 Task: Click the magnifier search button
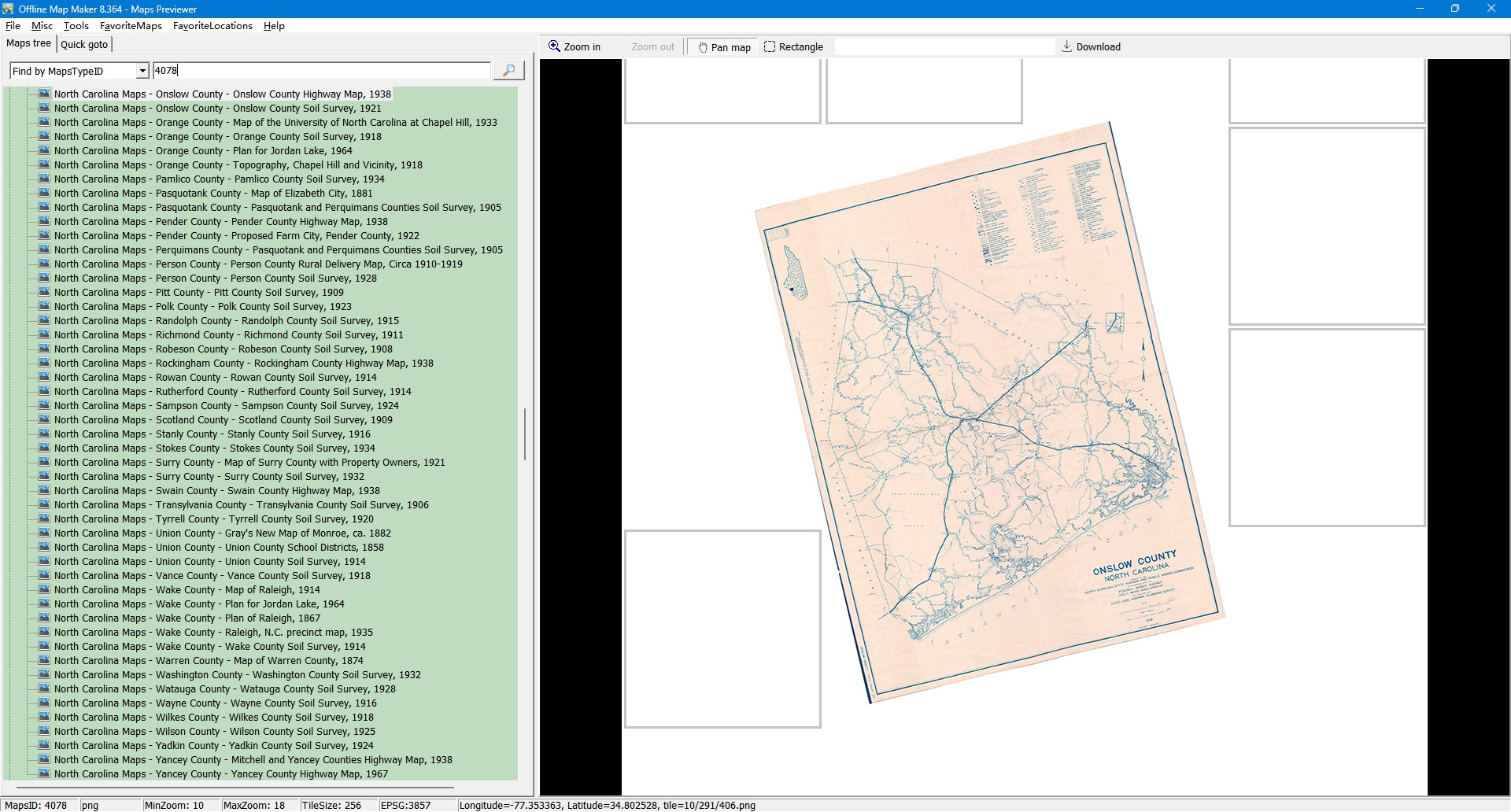(x=508, y=71)
